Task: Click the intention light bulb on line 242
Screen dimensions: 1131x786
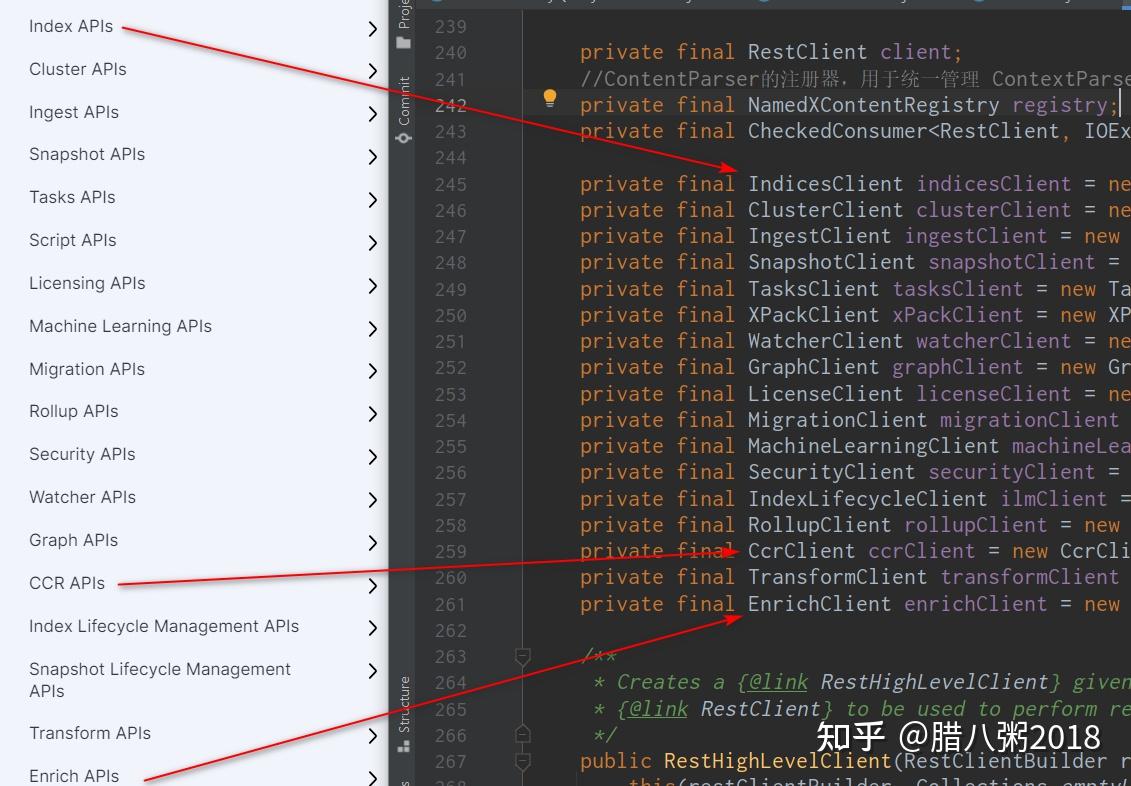Action: 549,97
